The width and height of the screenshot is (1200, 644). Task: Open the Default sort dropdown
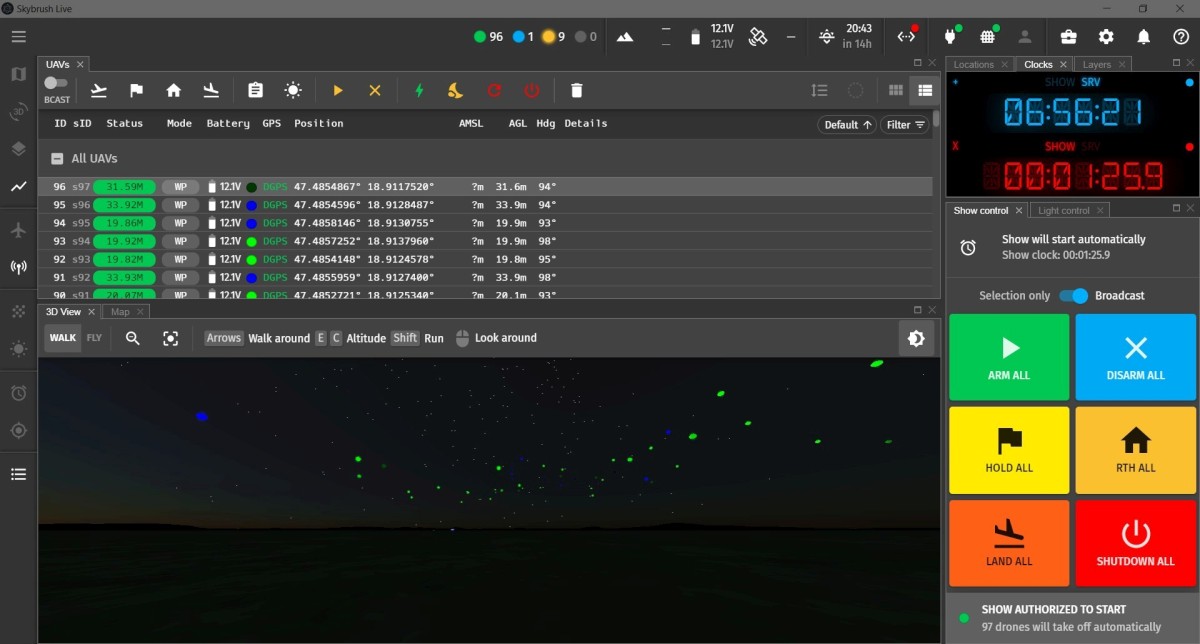tap(845, 124)
